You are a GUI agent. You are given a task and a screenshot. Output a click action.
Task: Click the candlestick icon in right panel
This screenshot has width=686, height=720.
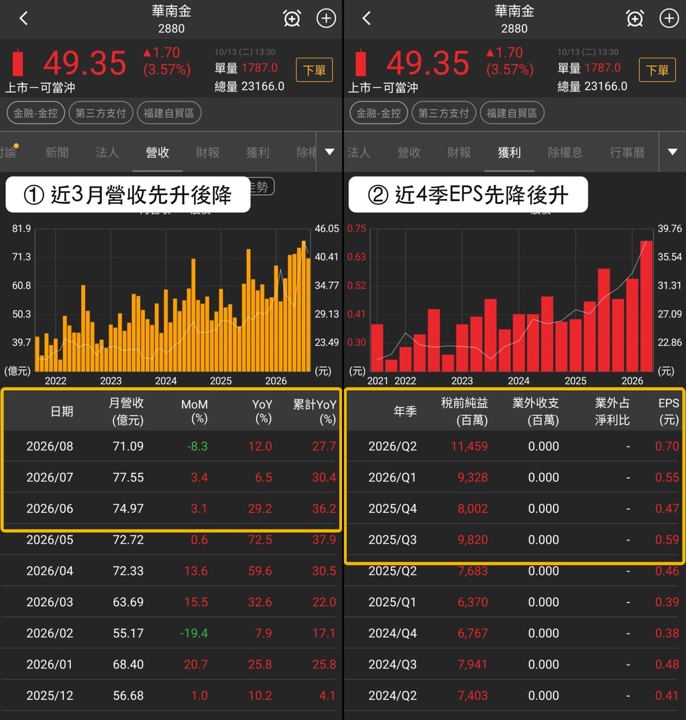pyautogui.click(x=361, y=62)
